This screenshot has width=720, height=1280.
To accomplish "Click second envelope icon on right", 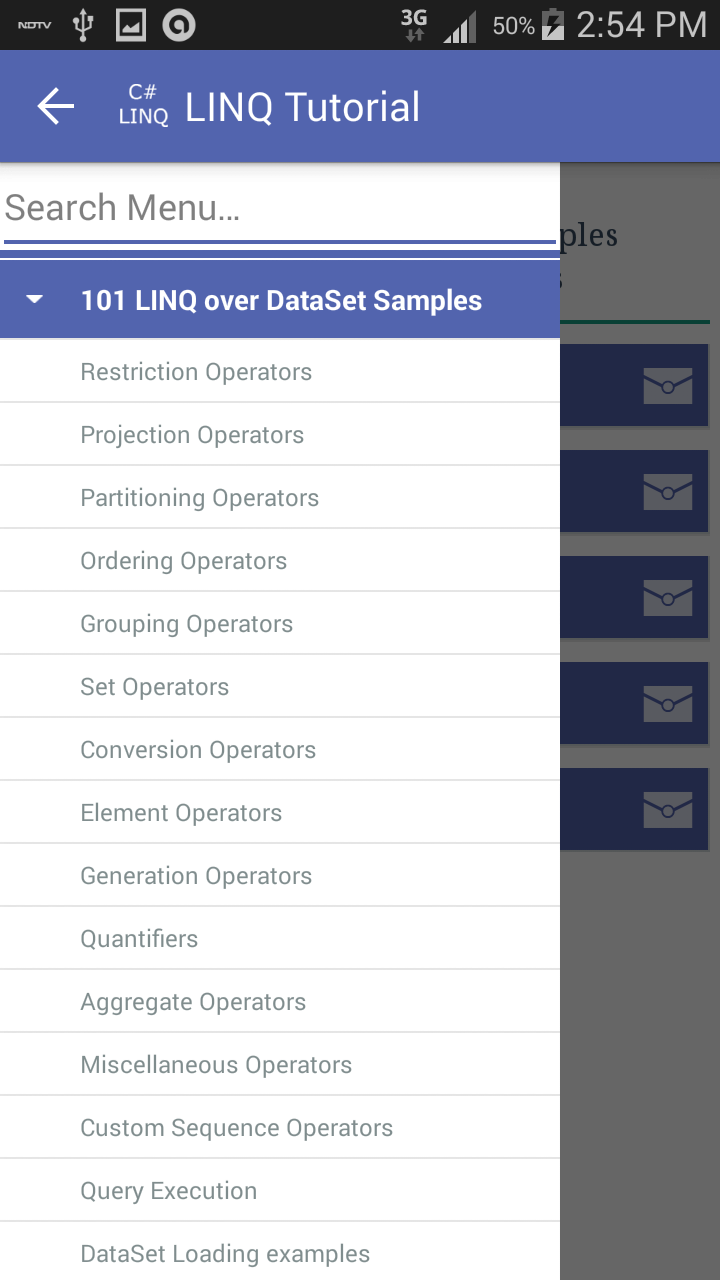I will 667,491.
